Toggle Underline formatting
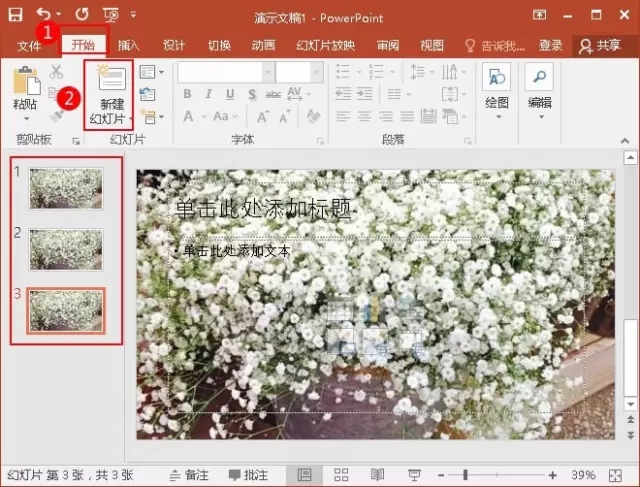Image resolution: width=640 pixels, height=487 pixels. click(x=230, y=94)
